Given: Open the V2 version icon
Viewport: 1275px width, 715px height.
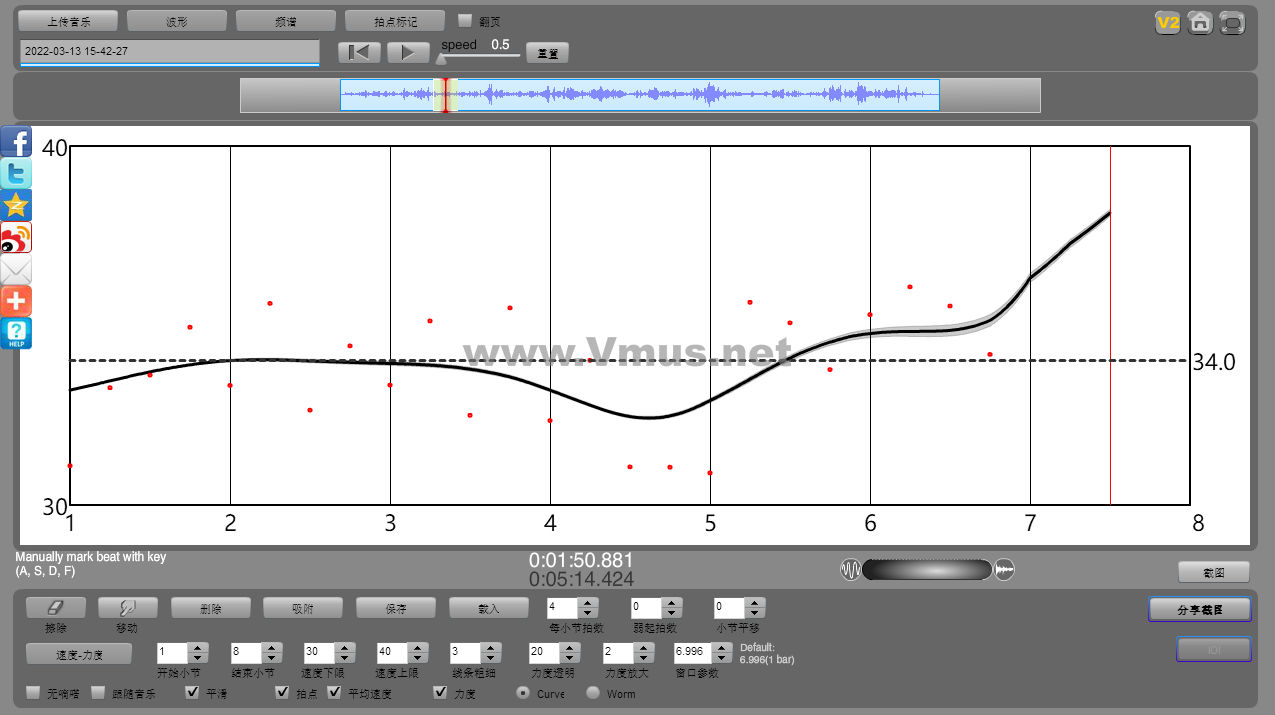Looking at the screenshot, I should pyautogui.click(x=1167, y=23).
